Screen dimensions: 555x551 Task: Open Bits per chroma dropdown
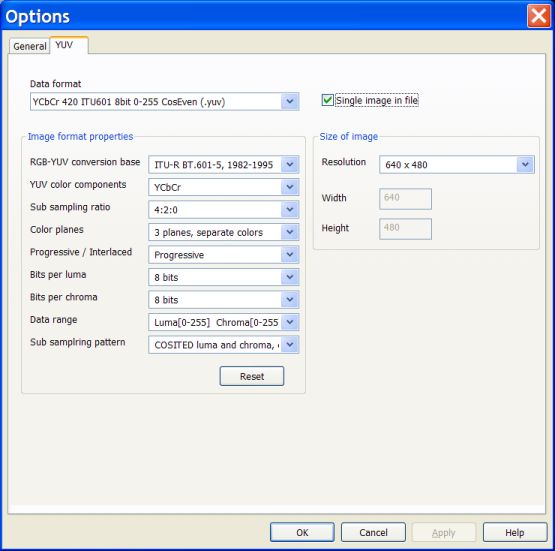click(x=224, y=300)
